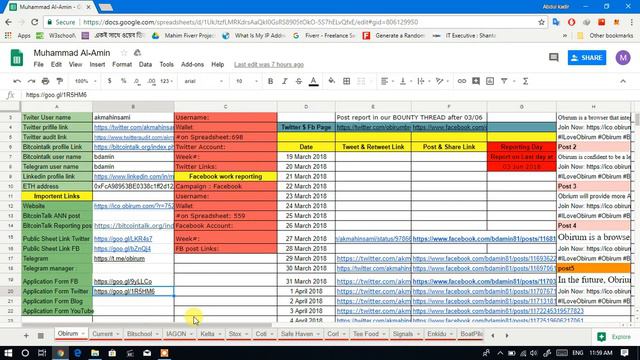
Task: Open the comments history icon
Action: 553,58
